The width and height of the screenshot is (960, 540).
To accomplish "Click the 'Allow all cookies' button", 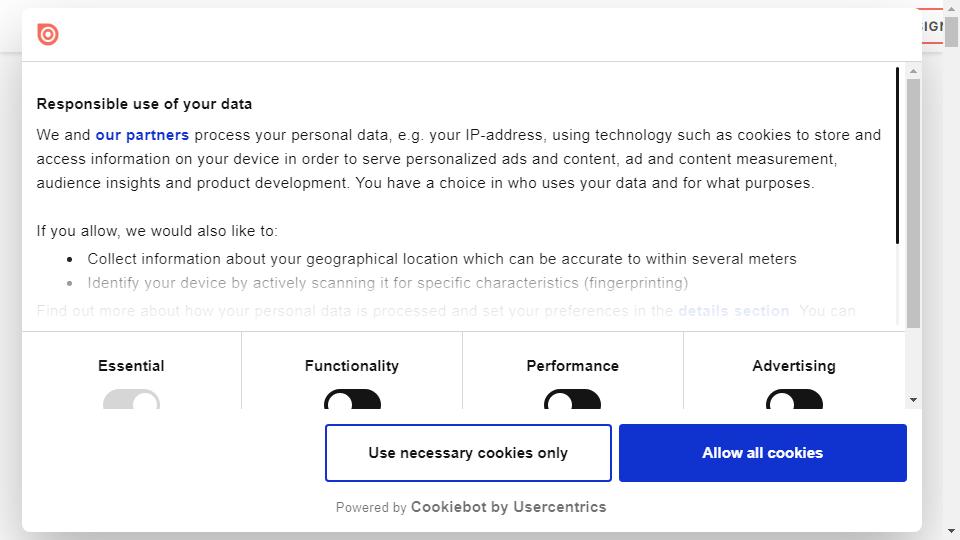I will click(x=762, y=453).
